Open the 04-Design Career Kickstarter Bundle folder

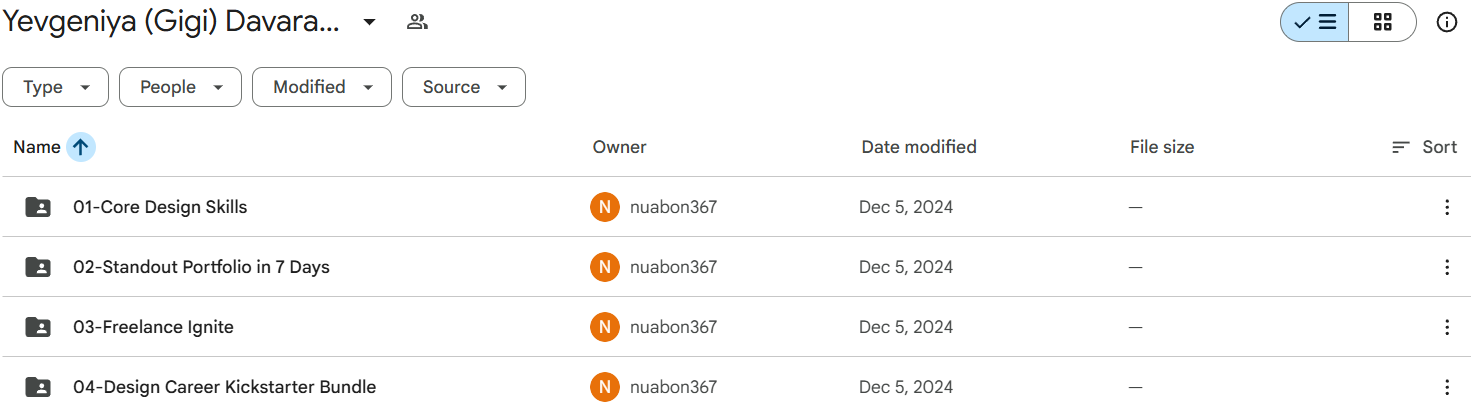pyautogui.click(x=224, y=387)
